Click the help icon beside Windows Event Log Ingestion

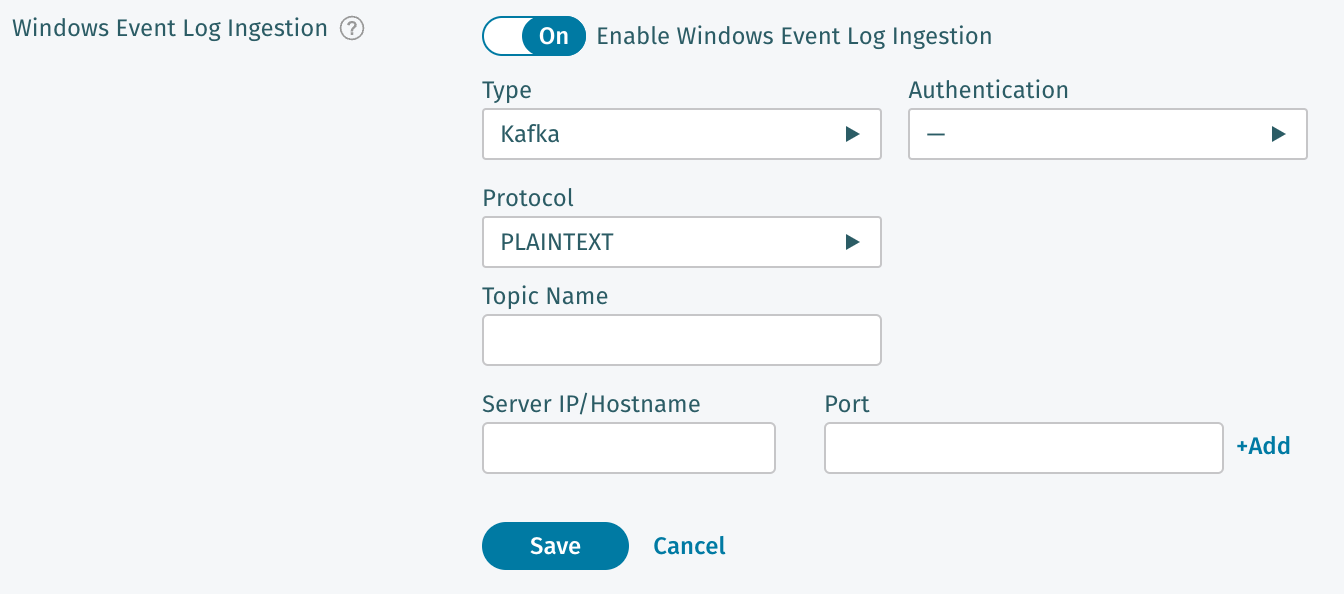[351, 29]
